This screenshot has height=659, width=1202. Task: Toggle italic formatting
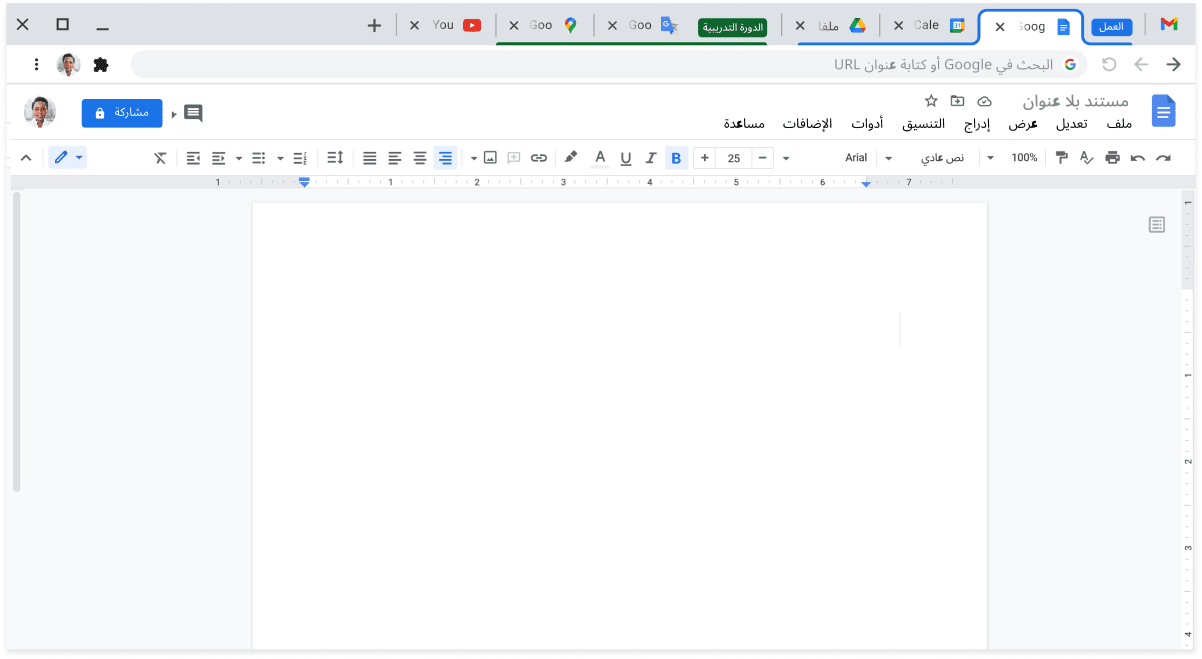651,158
